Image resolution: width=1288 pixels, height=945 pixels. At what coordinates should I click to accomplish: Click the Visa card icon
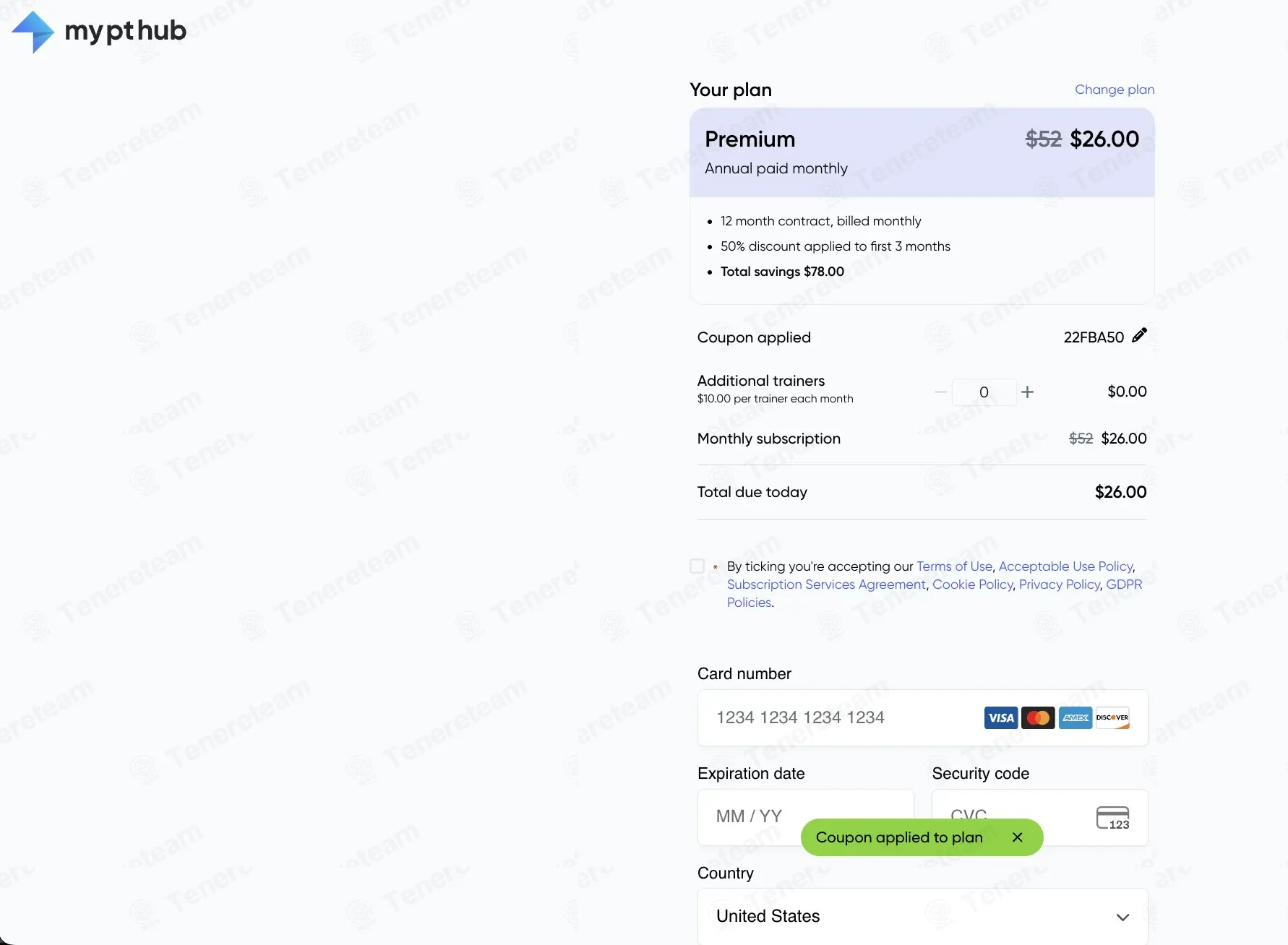pyautogui.click(x=1001, y=717)
